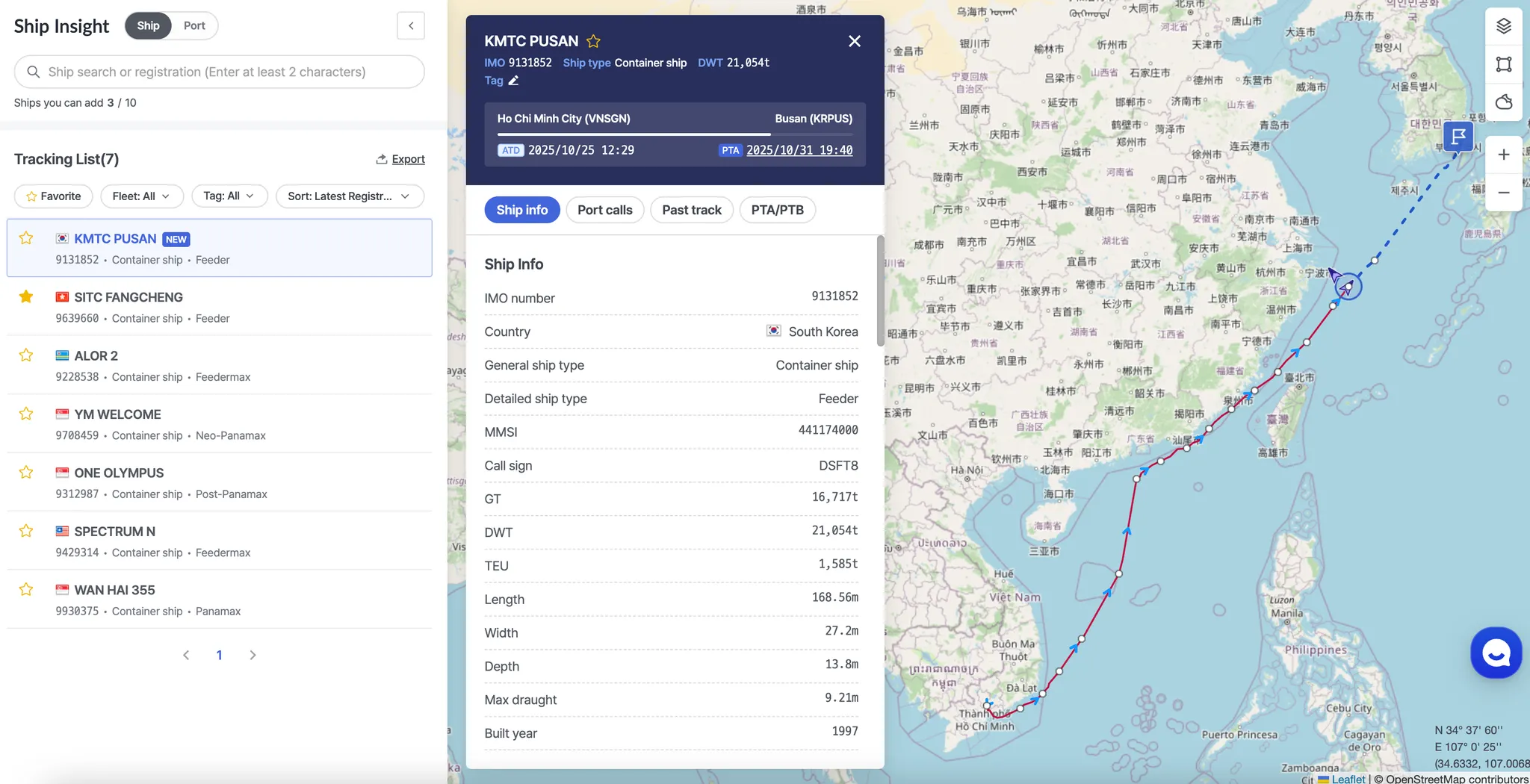Click the MMSI value 441174000

(x=829, y=430)
